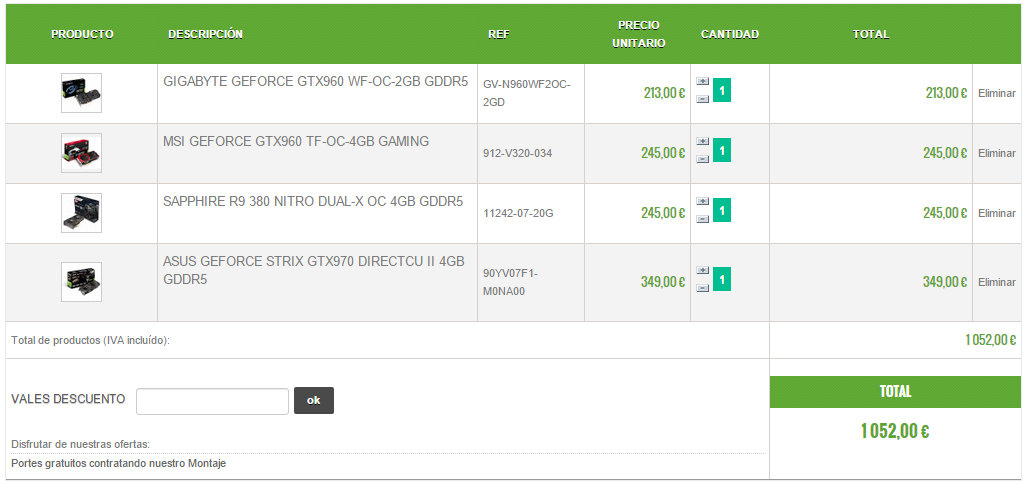Decrease quantity of Gigabyte GTX960 card
Viewport: 1026px width, 485px height.
pyautogui.click(x=703, y=99)
